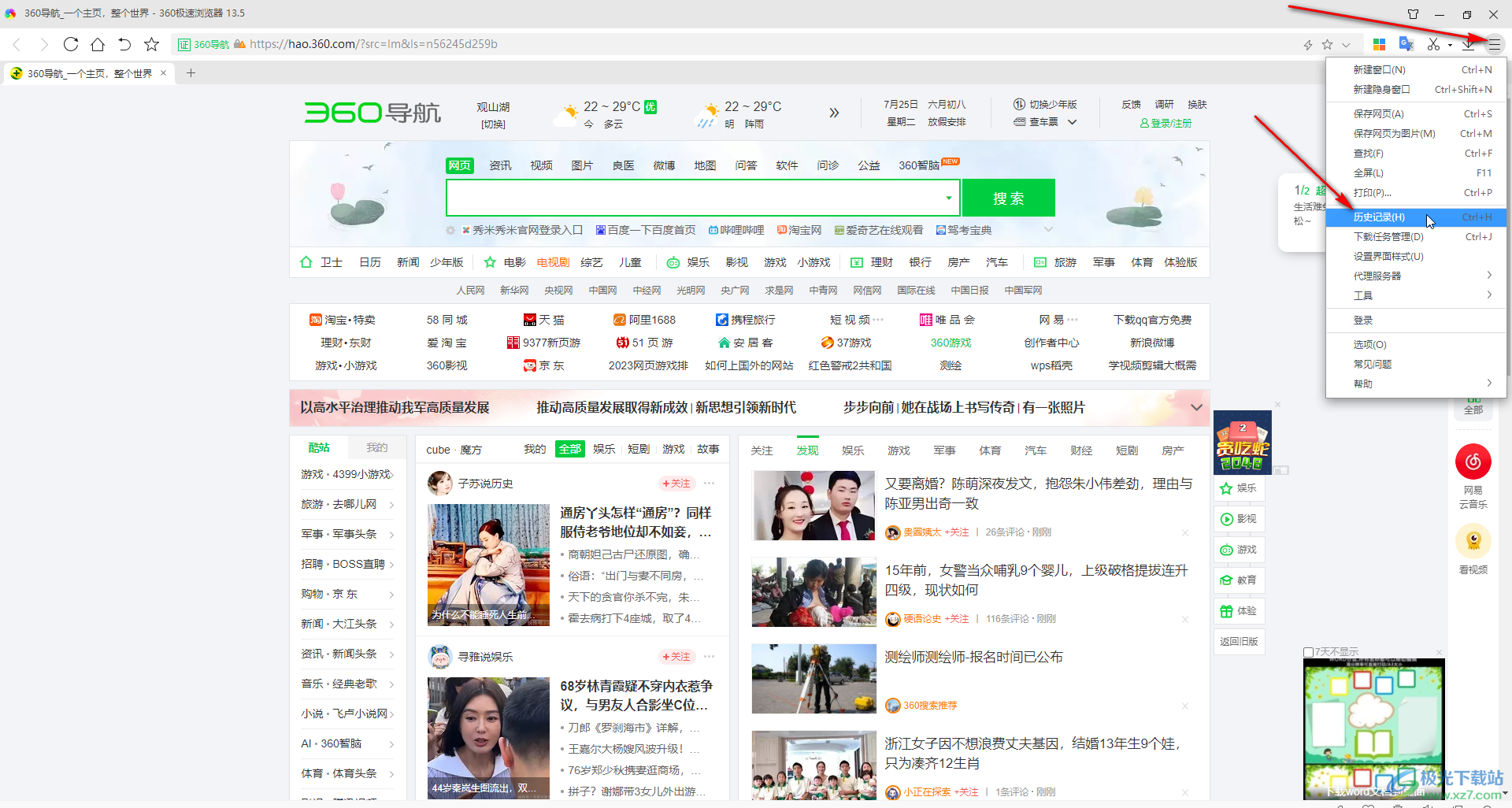Click the back navigation arrow
Viewport: 1512px width, 808px height.
(x=17, y=44)
